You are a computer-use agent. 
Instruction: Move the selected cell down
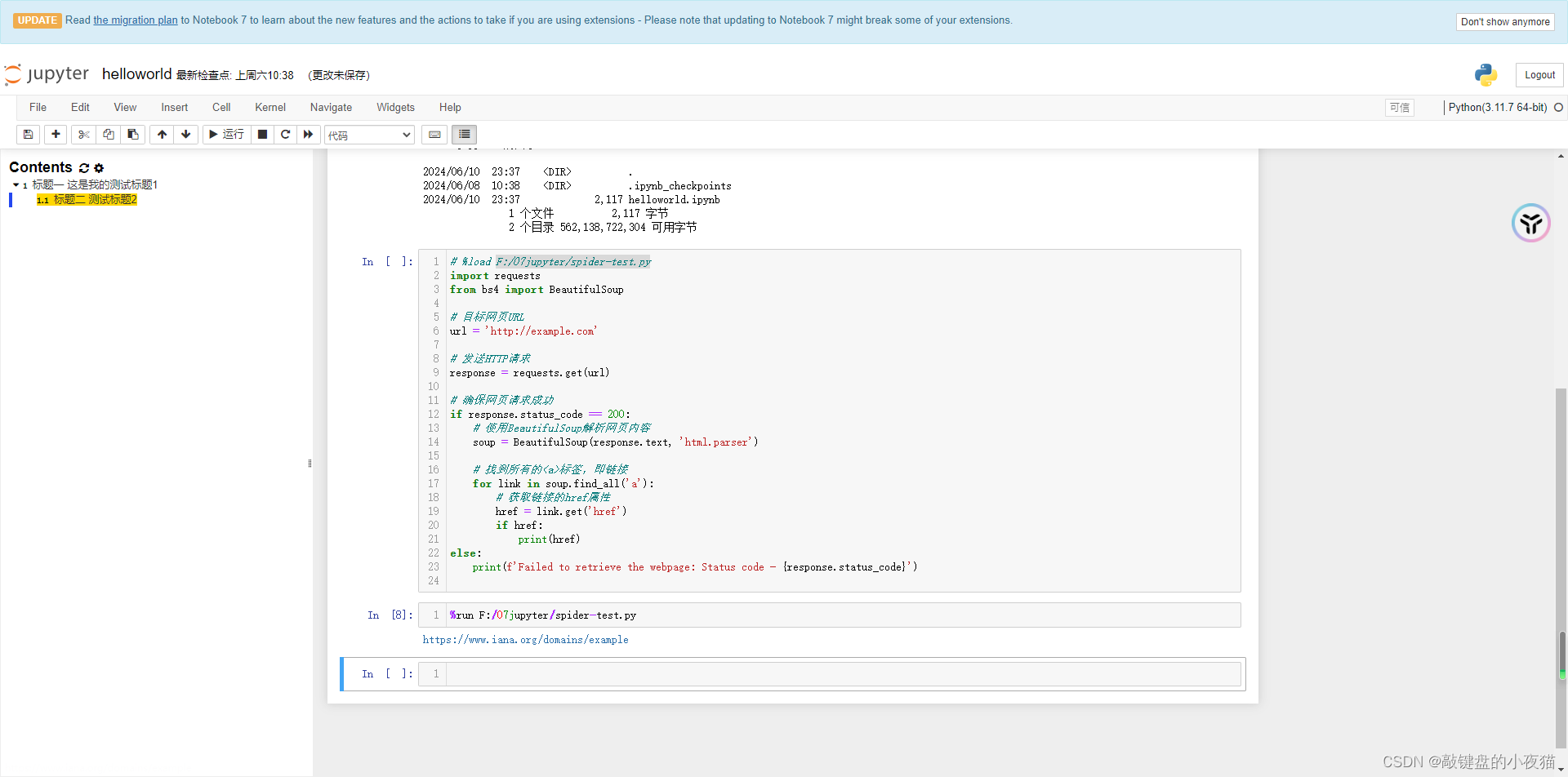pos(186,135)
